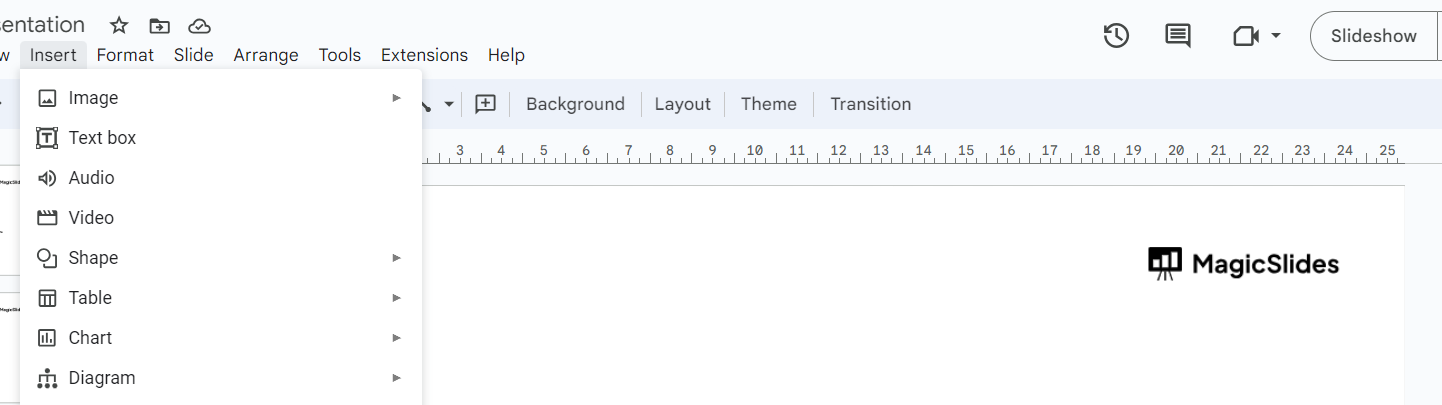Open the comments panel icon
The width and height of the screenshot is (1442, 405).
(x=1178, y=36)
